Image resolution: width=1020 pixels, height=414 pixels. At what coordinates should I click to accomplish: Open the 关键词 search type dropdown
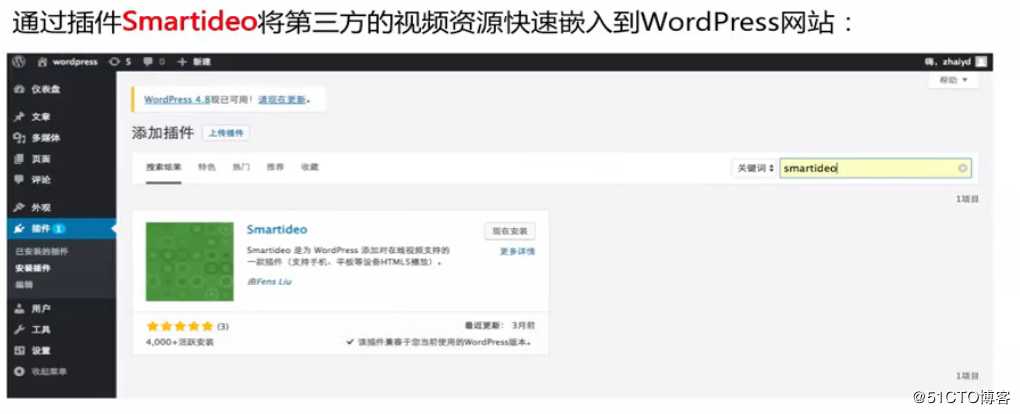tap(755, 168)
